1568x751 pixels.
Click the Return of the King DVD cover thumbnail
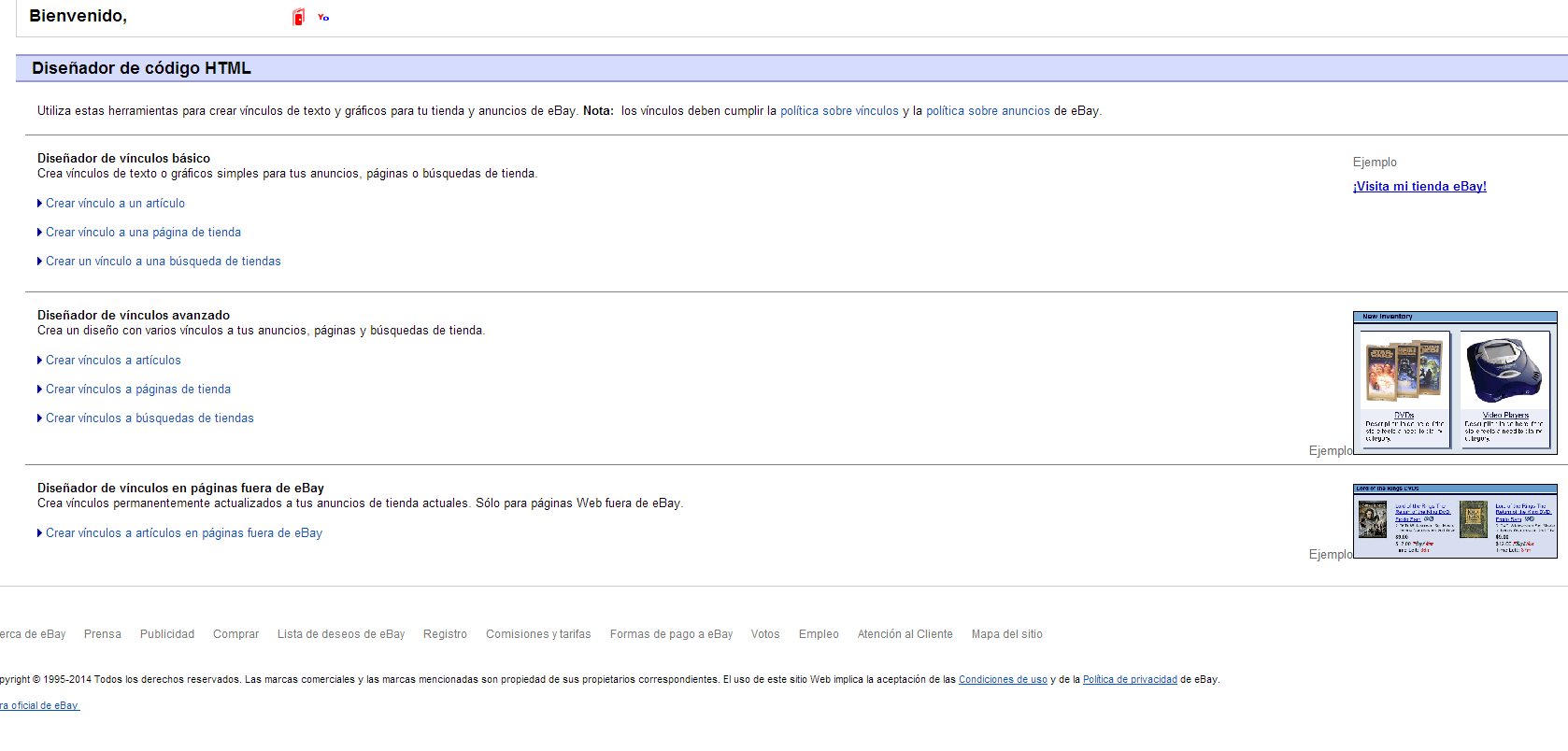pyautogui.click(x=1373, y=519)
